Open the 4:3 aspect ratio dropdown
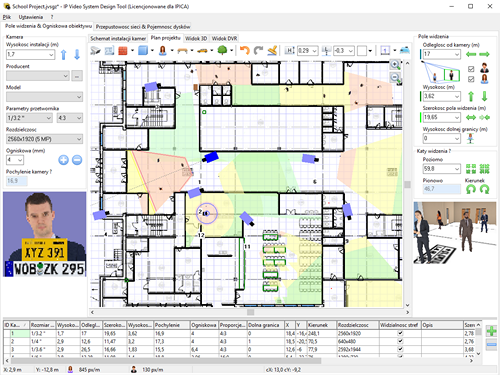This screenshot has height=375, width=500. tap(79, 118)
